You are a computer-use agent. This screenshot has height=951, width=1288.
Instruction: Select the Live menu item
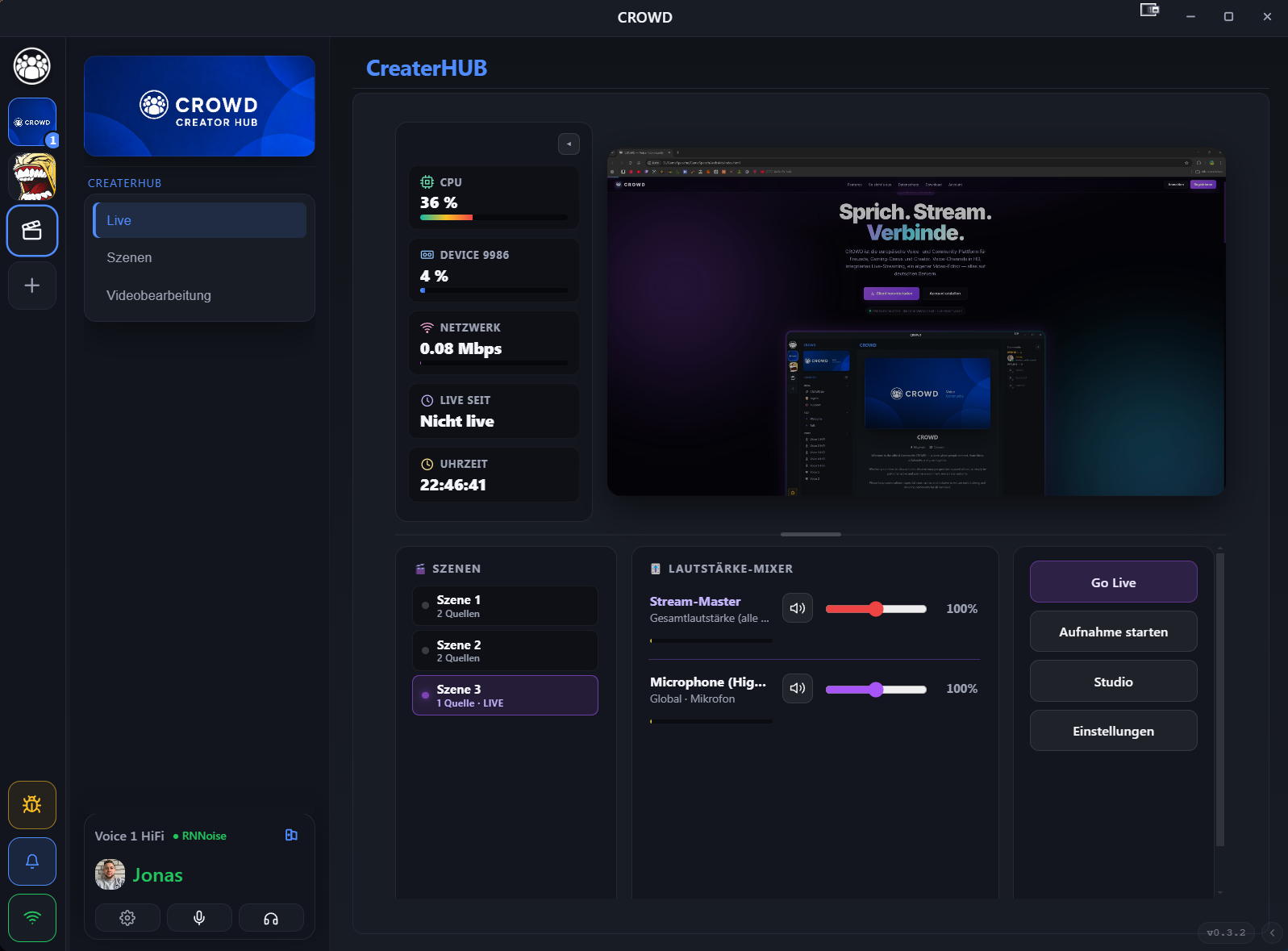pos(199,220)
